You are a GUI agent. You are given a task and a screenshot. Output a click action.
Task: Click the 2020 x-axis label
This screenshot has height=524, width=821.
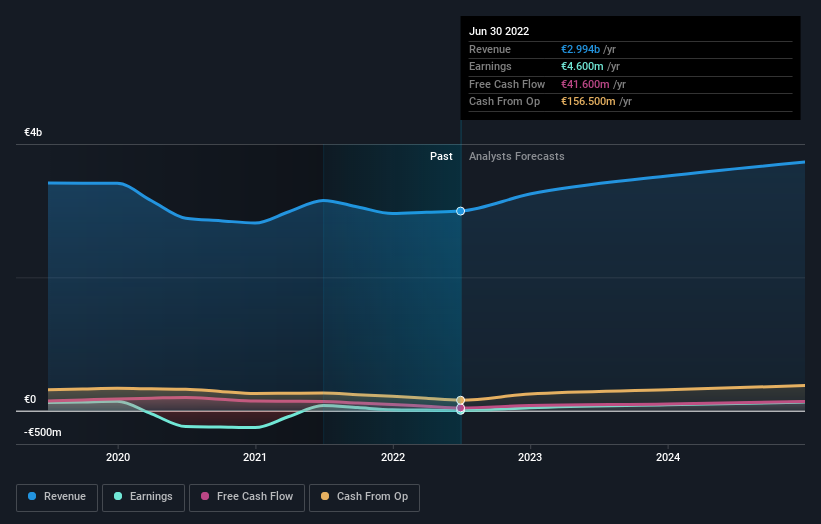[118, 457]
